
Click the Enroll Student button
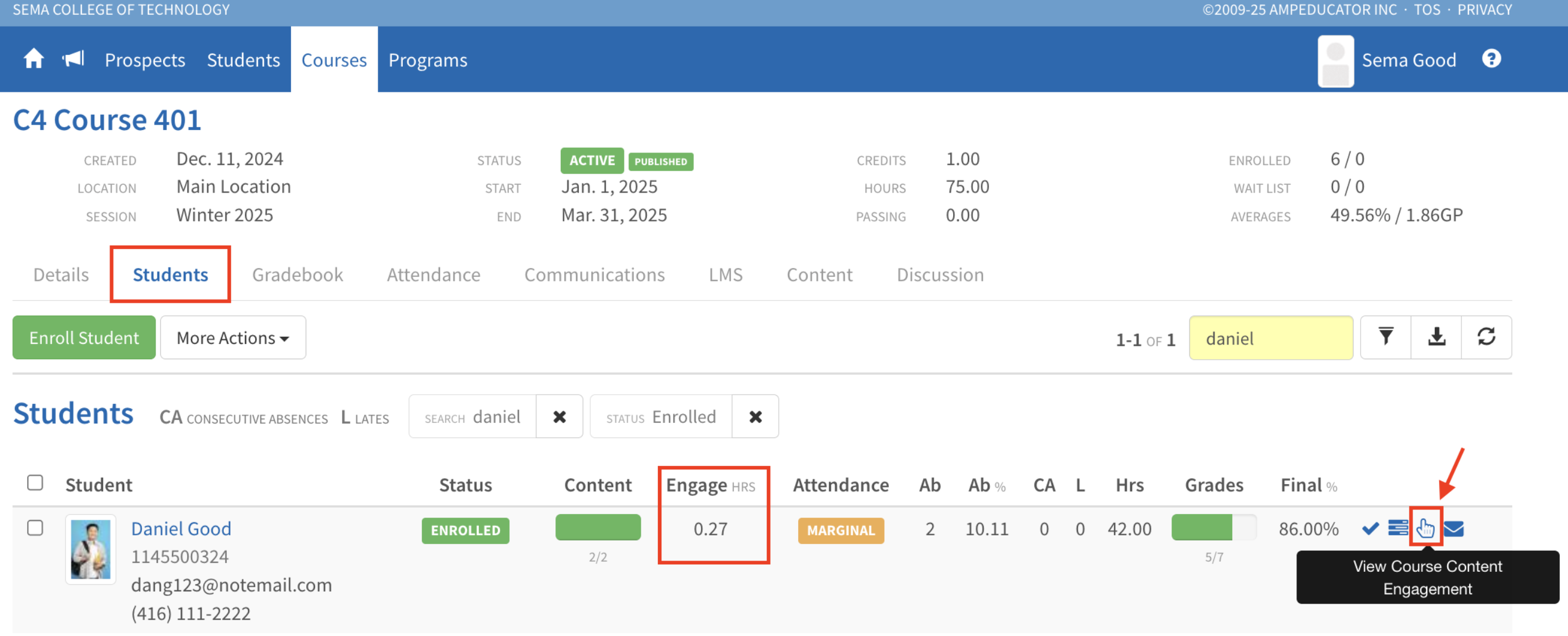click(84, 338)
